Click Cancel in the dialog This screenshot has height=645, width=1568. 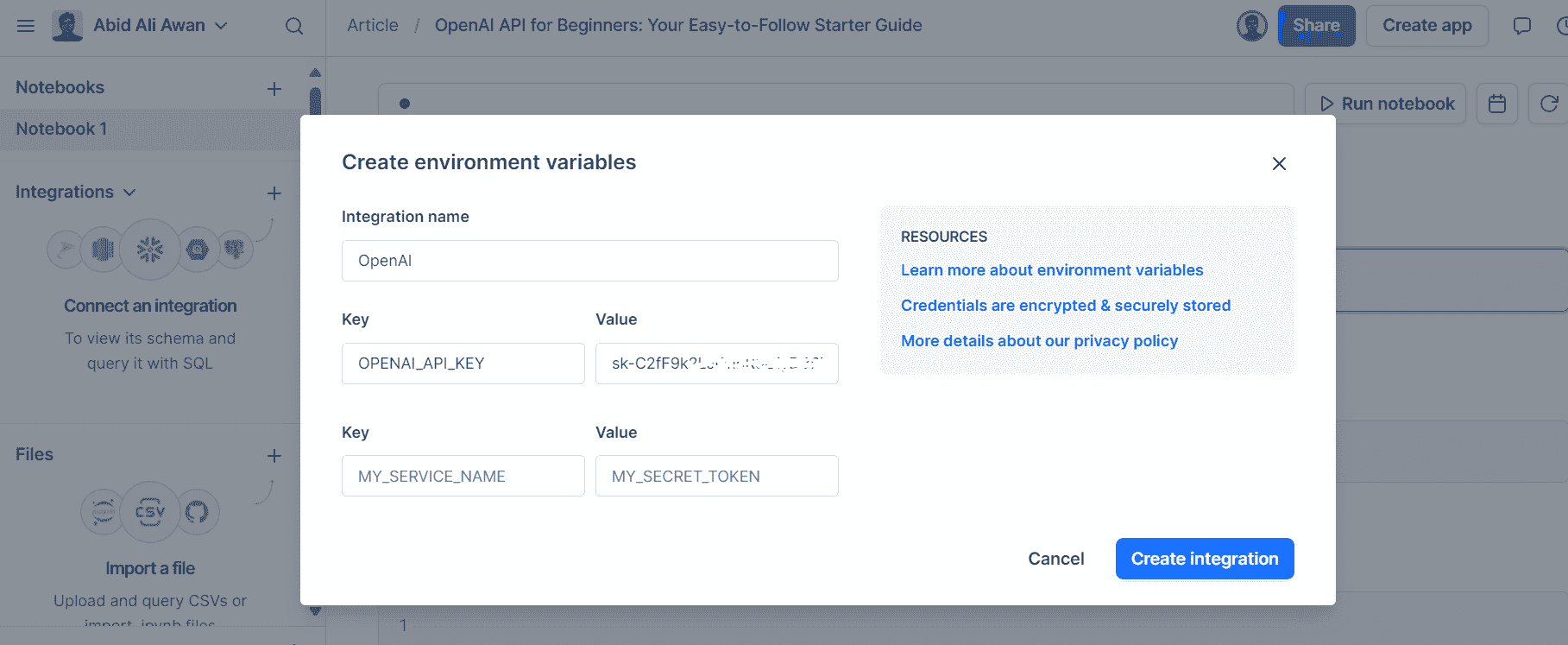click(x=1056, y=559)
